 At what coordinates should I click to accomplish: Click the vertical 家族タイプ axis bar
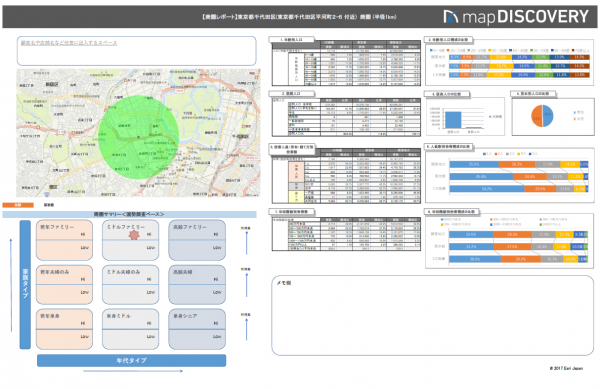[x=25, y=284]
